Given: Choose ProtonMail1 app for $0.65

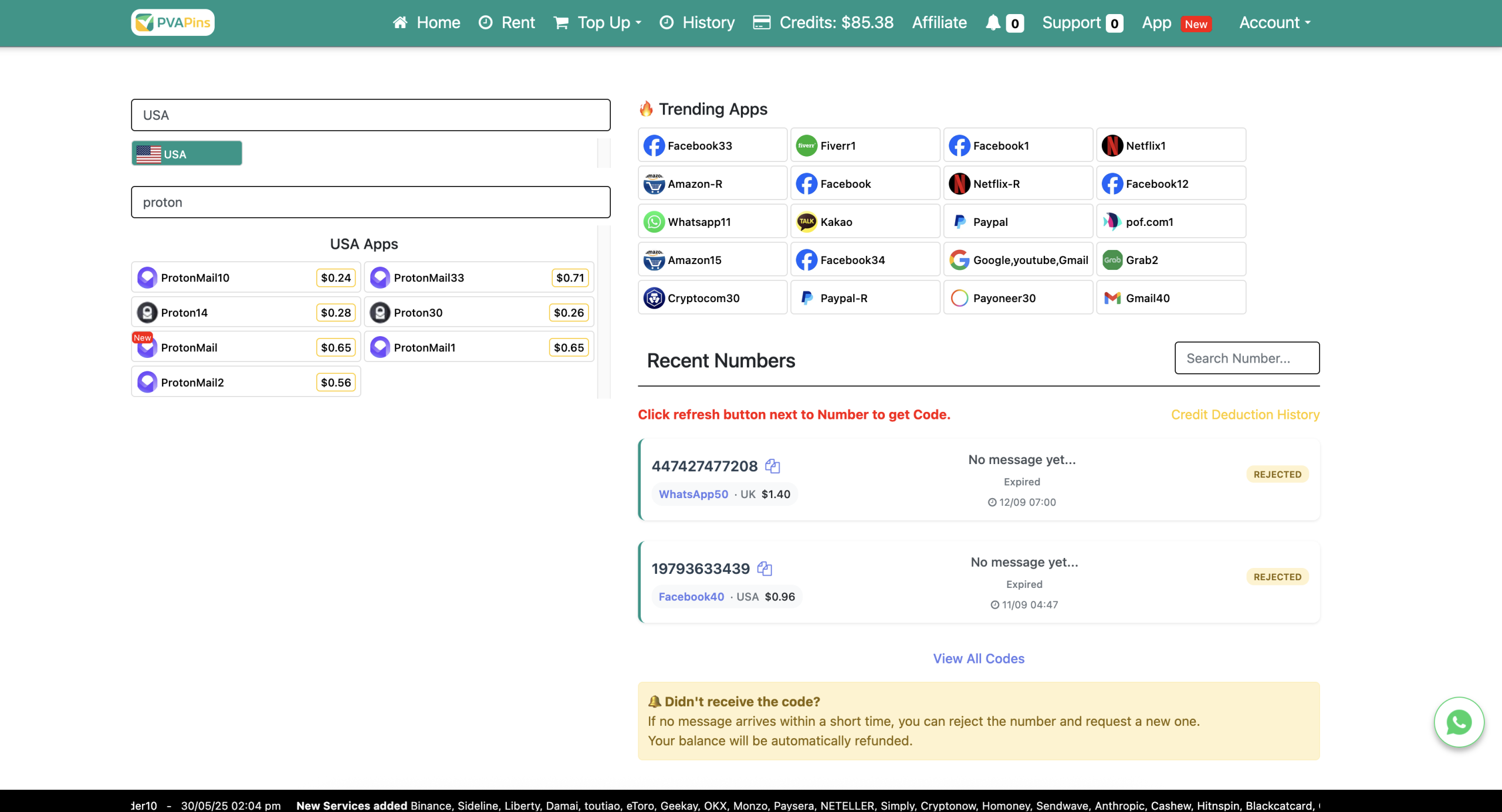Looking at the screenshot, I should coord(479,347).
